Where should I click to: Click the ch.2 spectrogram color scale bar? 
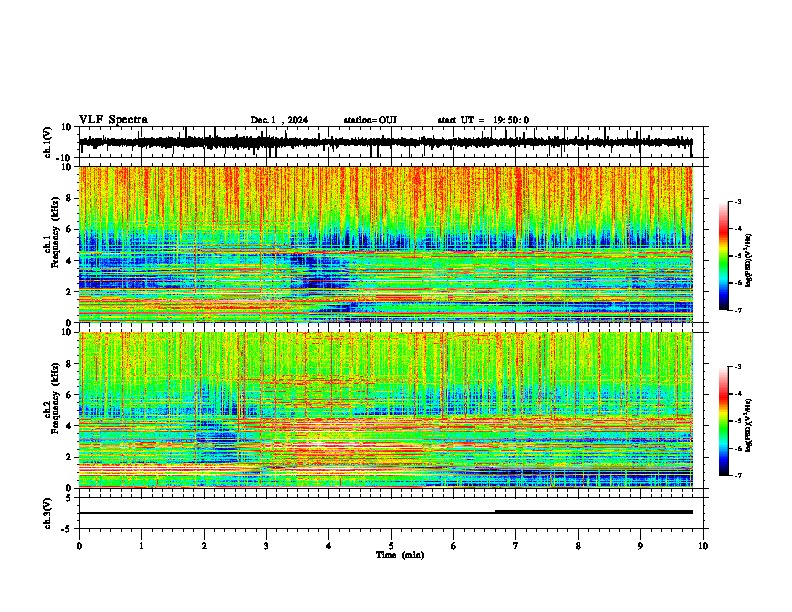tap(723, 421)
